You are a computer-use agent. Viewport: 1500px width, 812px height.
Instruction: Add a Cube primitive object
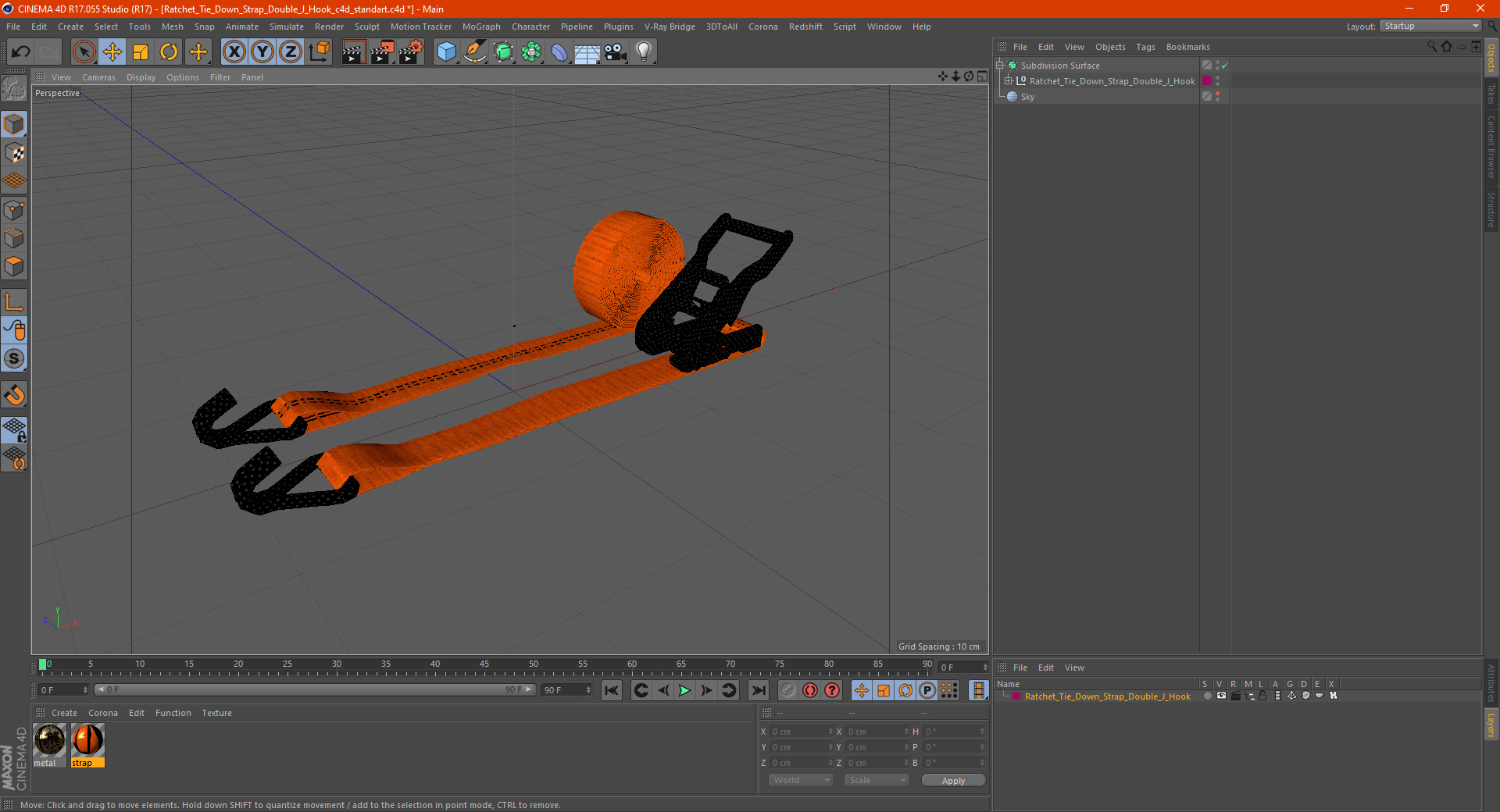446,52
